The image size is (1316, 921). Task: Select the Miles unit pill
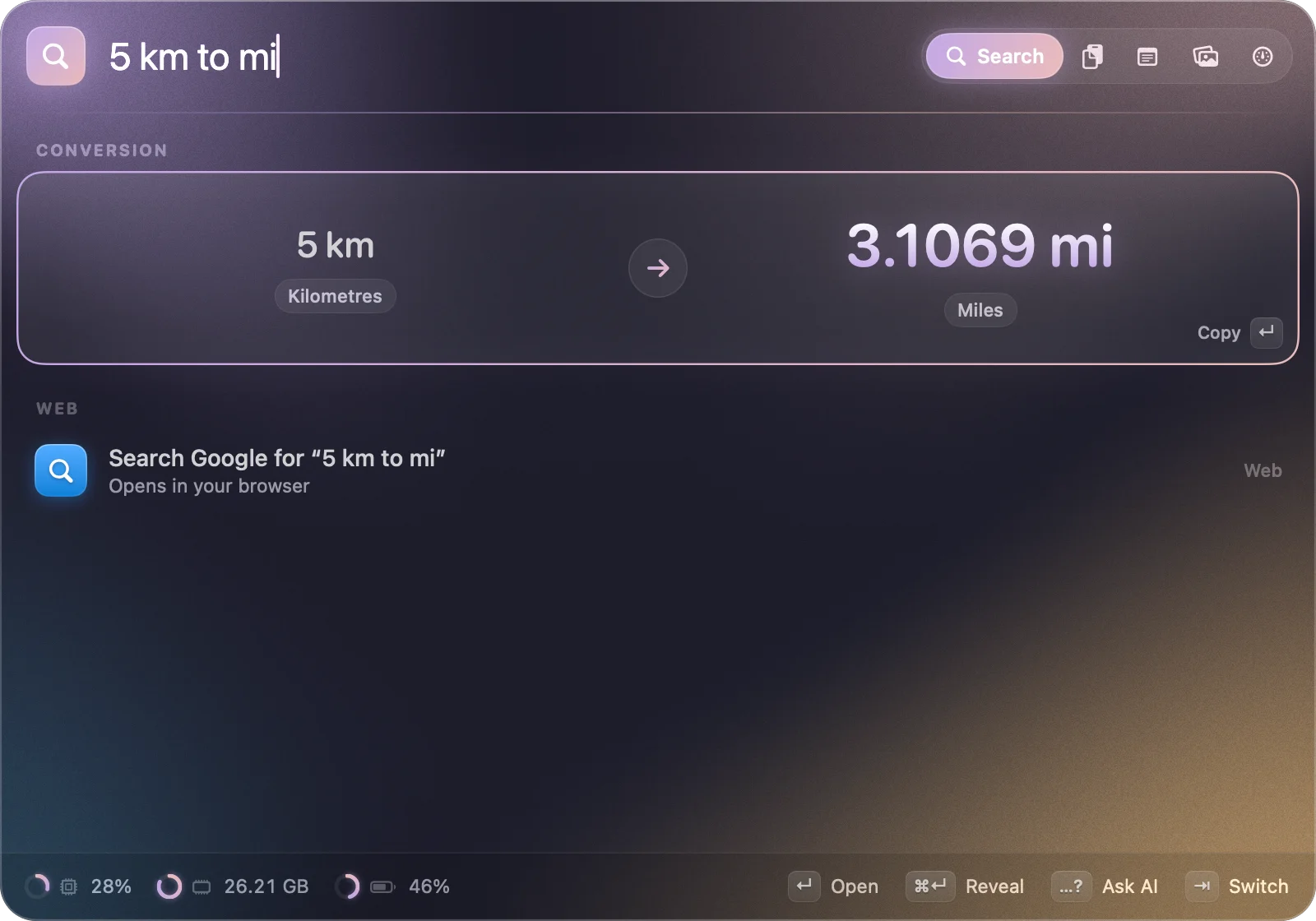(980, 310)
